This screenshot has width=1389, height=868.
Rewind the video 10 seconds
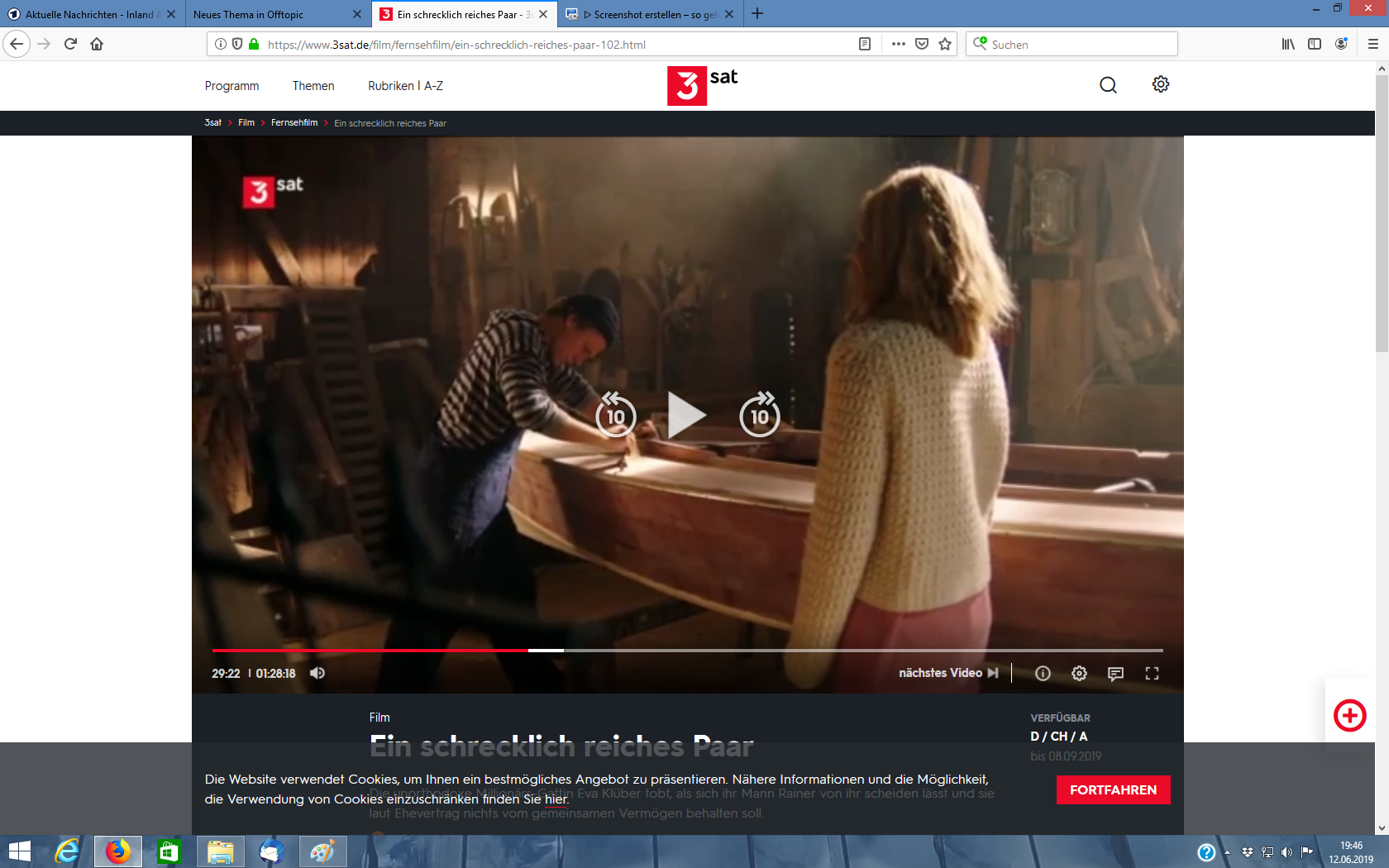click(x=616, y=415)
